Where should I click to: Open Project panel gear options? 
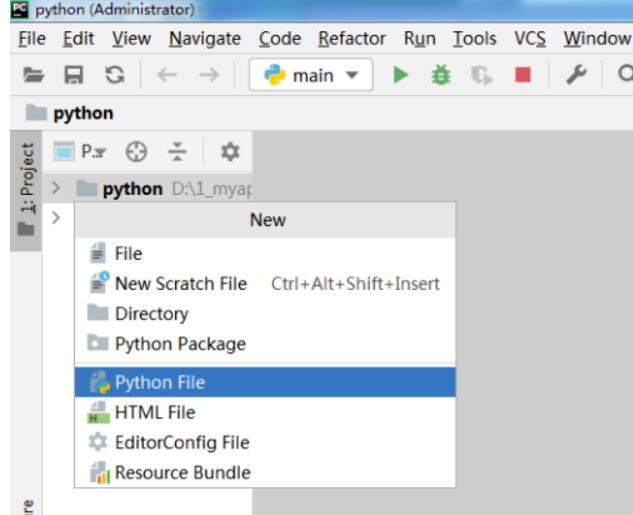pyautogui.click(x=230, y=152)
